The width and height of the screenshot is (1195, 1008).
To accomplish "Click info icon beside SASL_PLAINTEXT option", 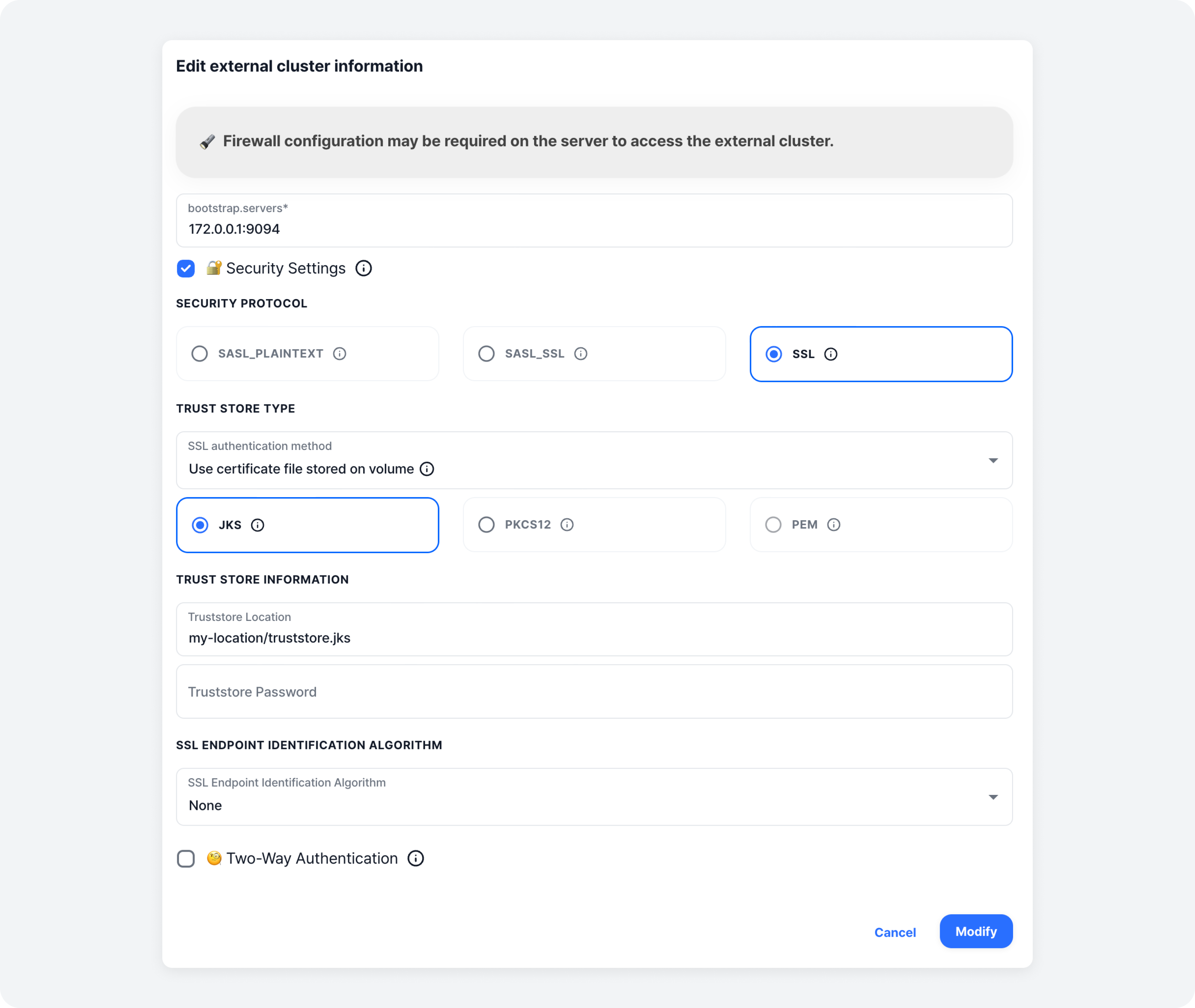I will point(339,354).
